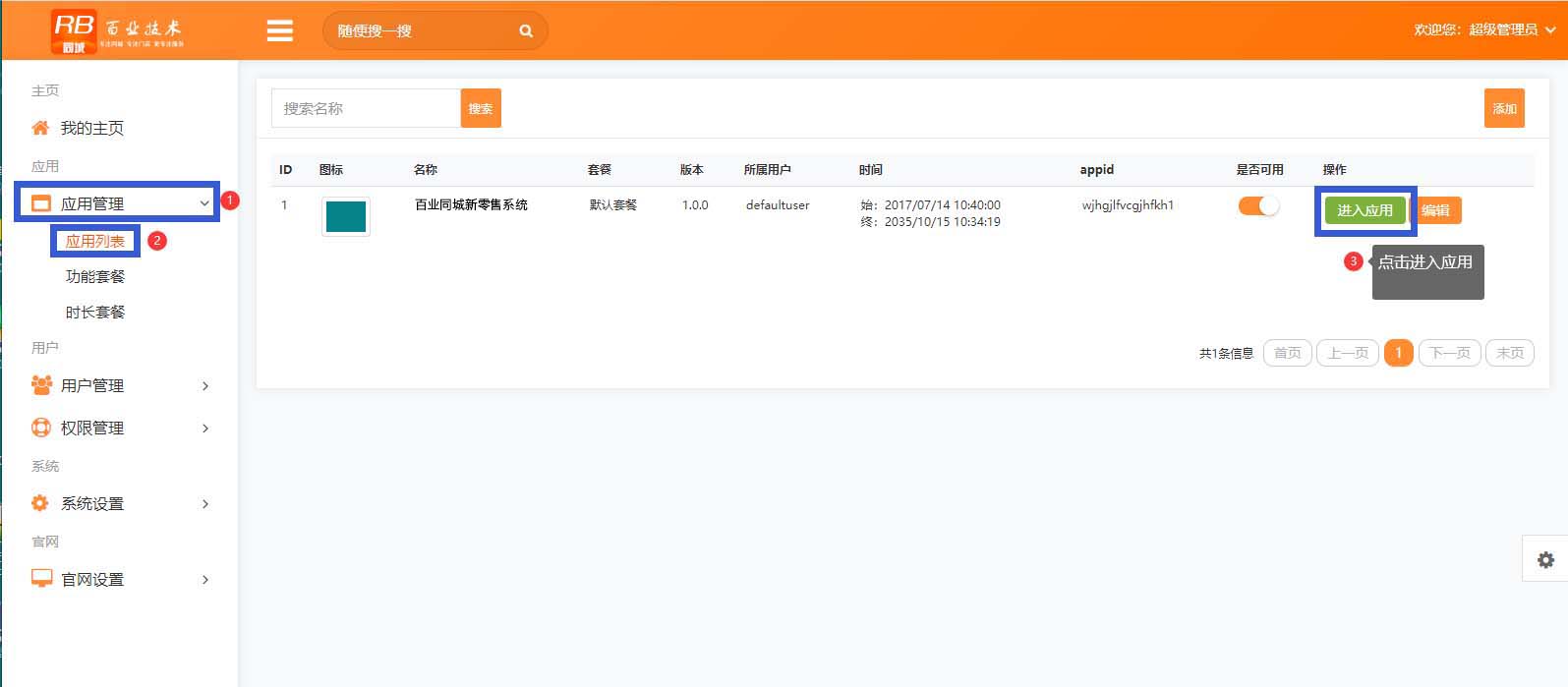1568x687 pixels.
Task: Expand the 用户管理 submenu arrow
Action: point(204,386)
